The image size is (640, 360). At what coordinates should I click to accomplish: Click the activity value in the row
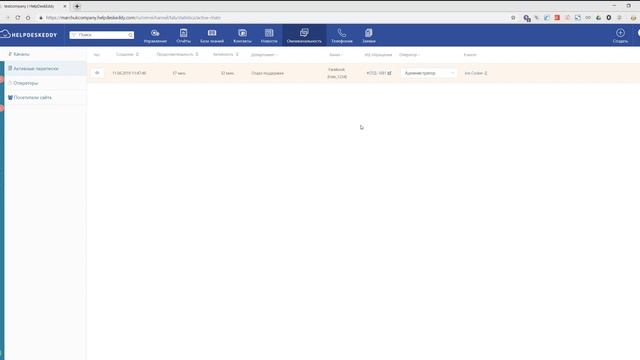click(227, 73)
